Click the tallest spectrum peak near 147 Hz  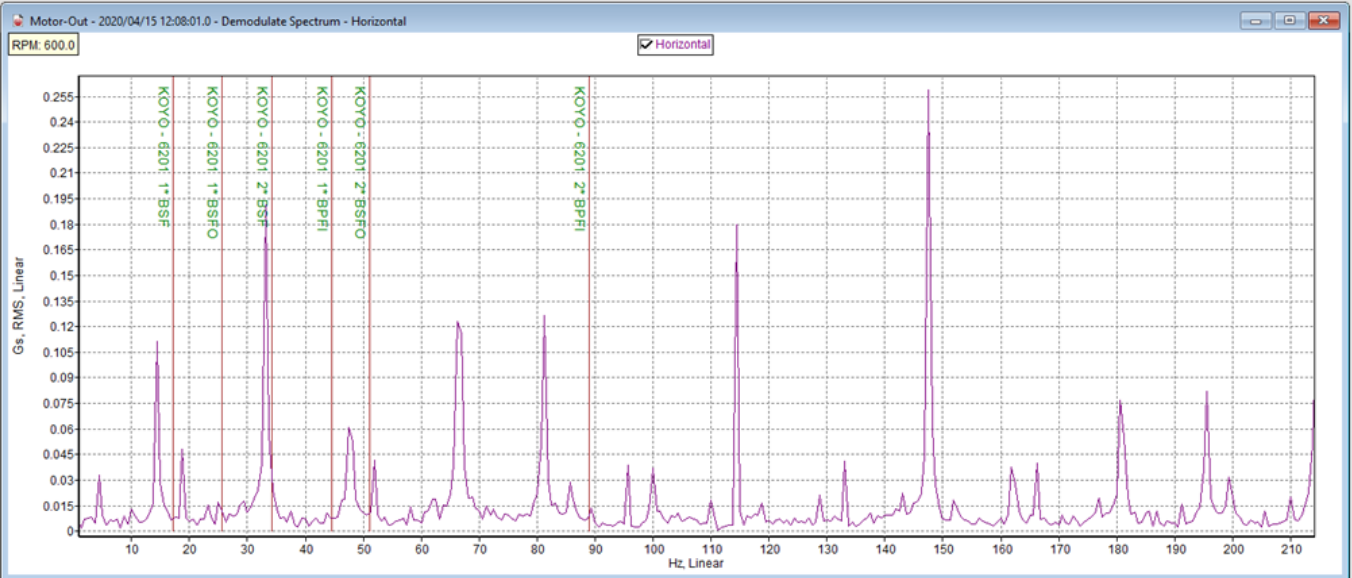(x=928, y=91)
